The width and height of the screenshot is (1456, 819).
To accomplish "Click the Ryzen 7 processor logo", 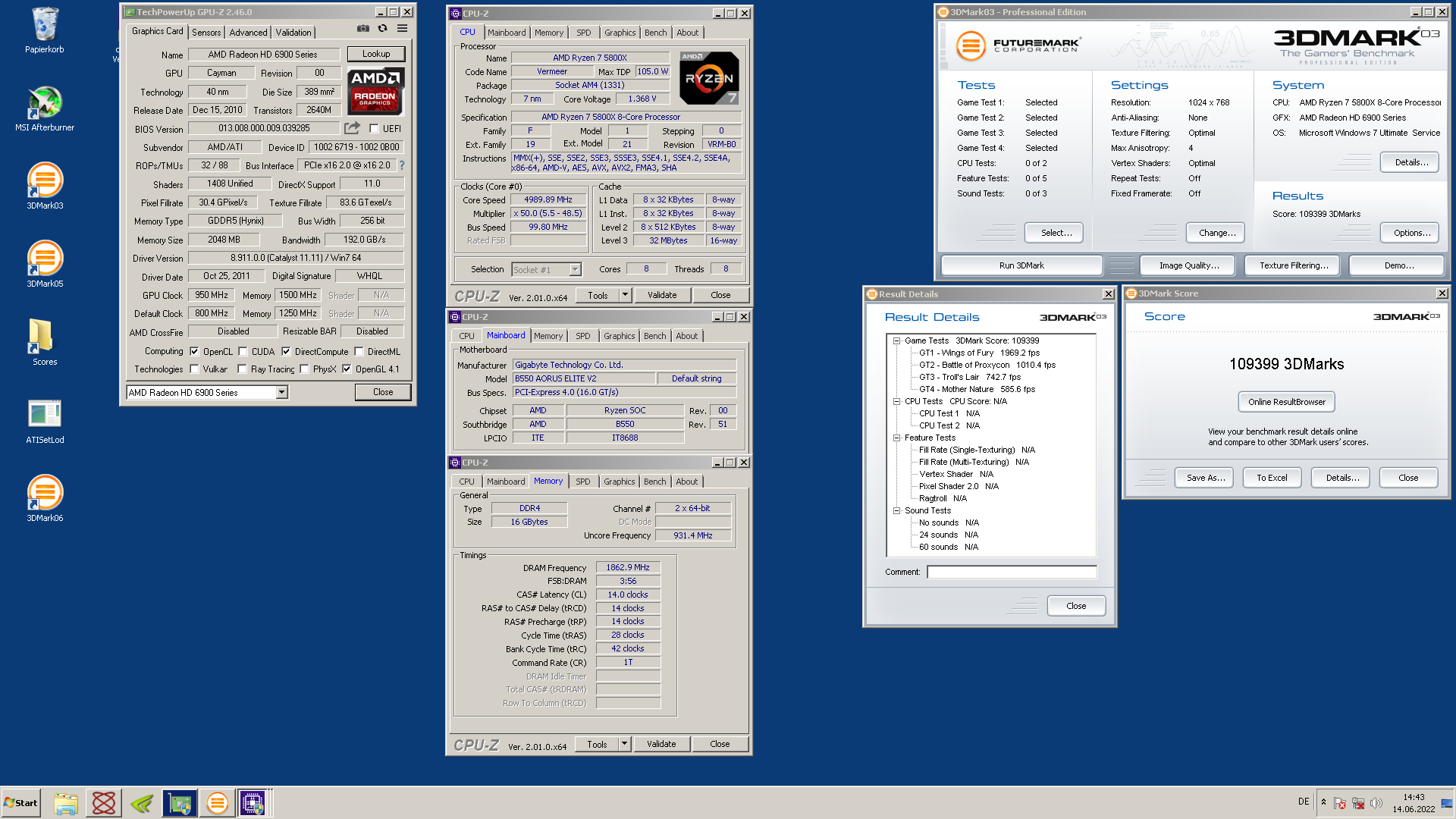I will click(709, 77).
